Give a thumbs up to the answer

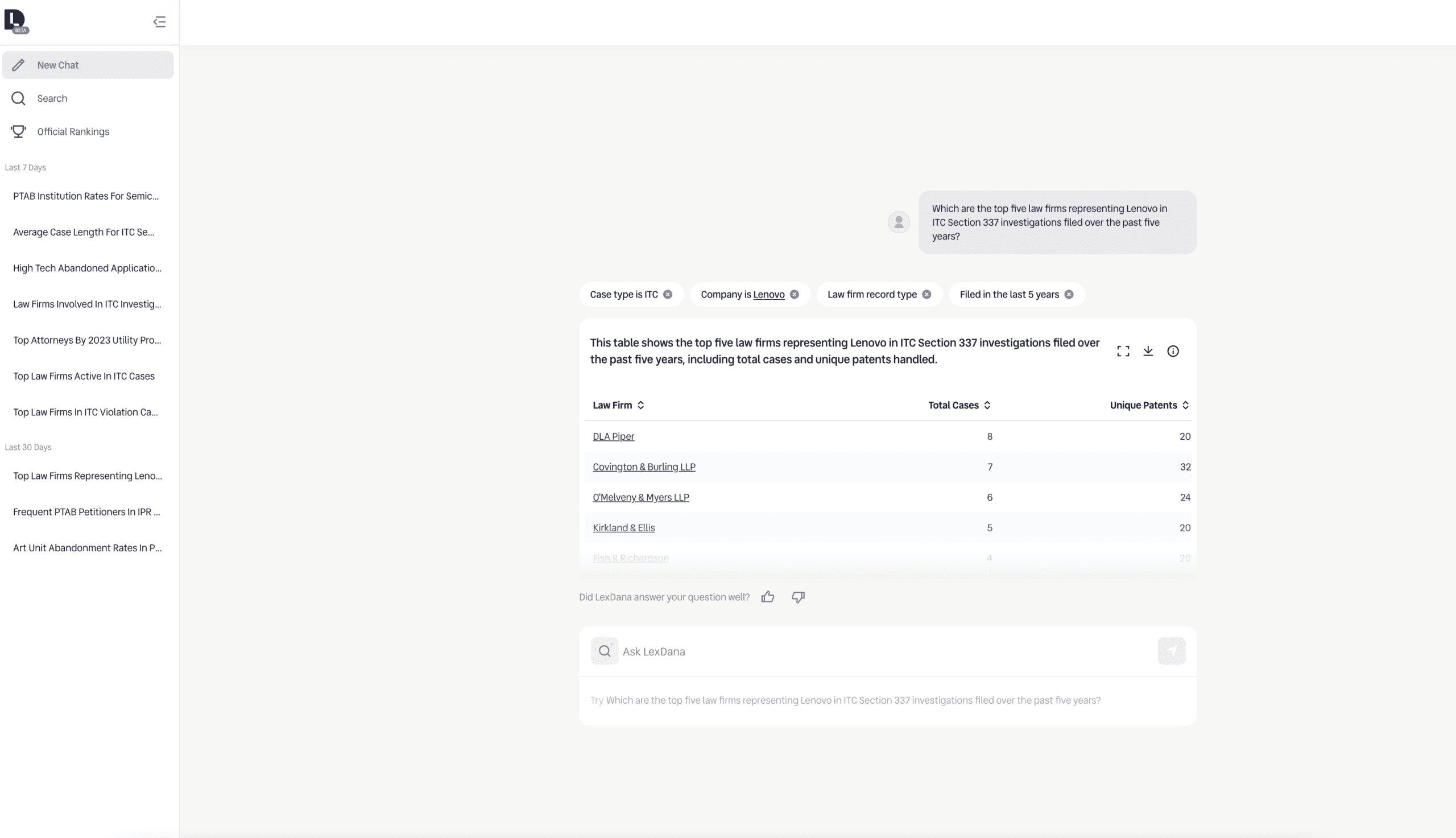767,597
